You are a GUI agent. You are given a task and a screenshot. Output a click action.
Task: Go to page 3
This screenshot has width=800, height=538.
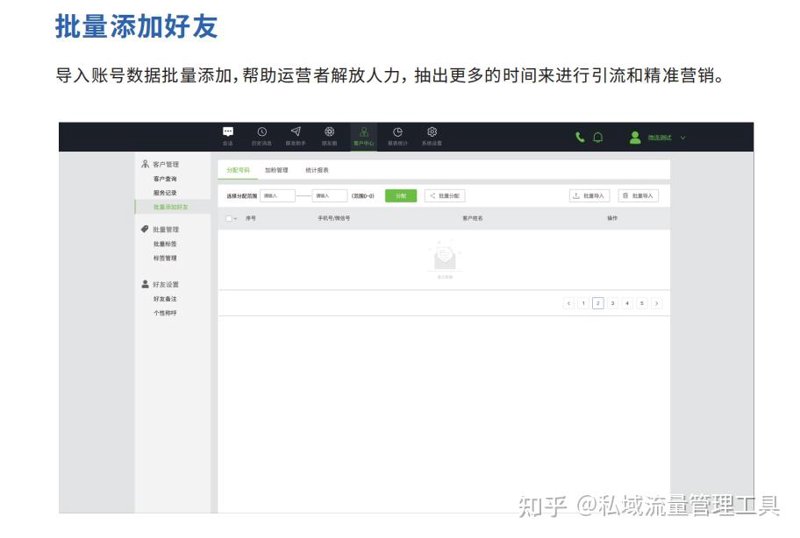click(x=613, y=303)
